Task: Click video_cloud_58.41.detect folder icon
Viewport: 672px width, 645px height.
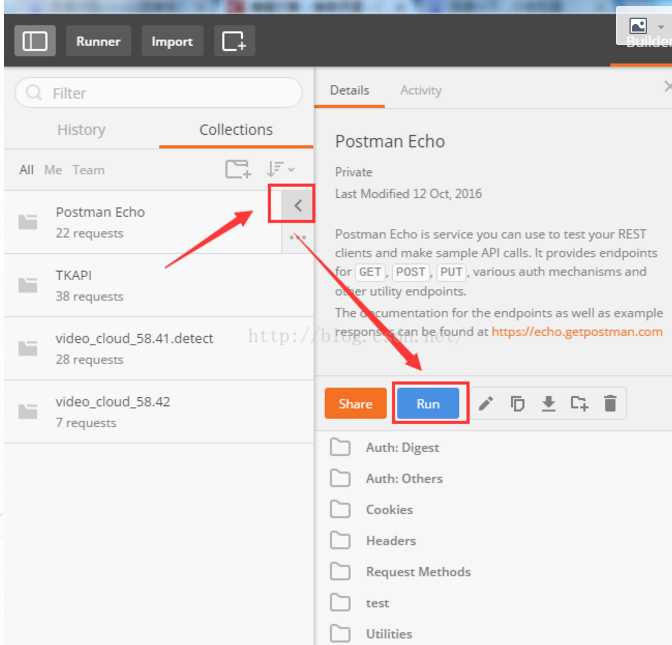Action: [28, 348]
